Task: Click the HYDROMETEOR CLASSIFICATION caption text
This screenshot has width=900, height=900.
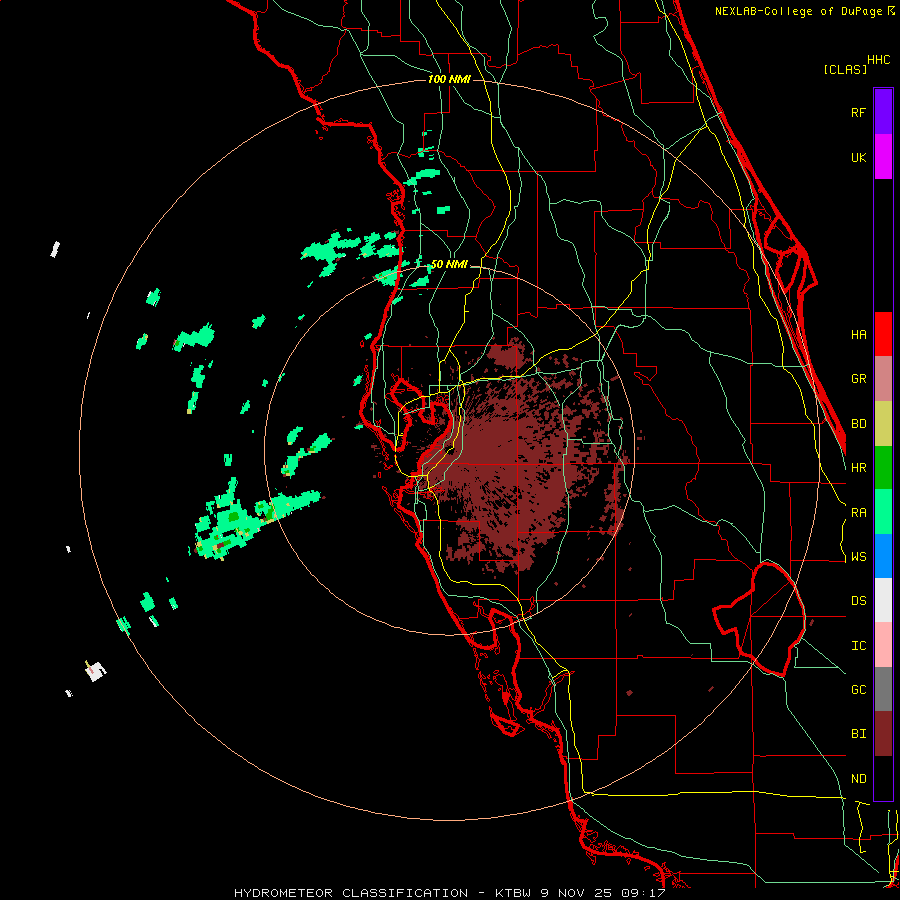Action: [351, 893]
